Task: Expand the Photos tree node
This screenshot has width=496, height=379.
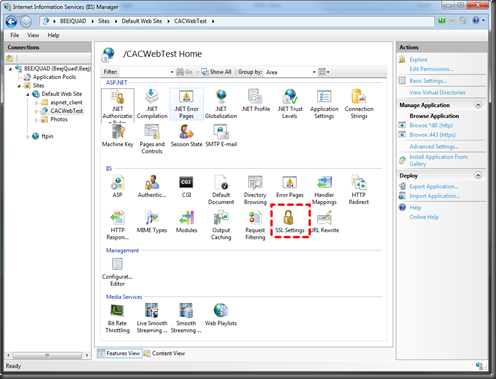Action: tap(36, 120)
